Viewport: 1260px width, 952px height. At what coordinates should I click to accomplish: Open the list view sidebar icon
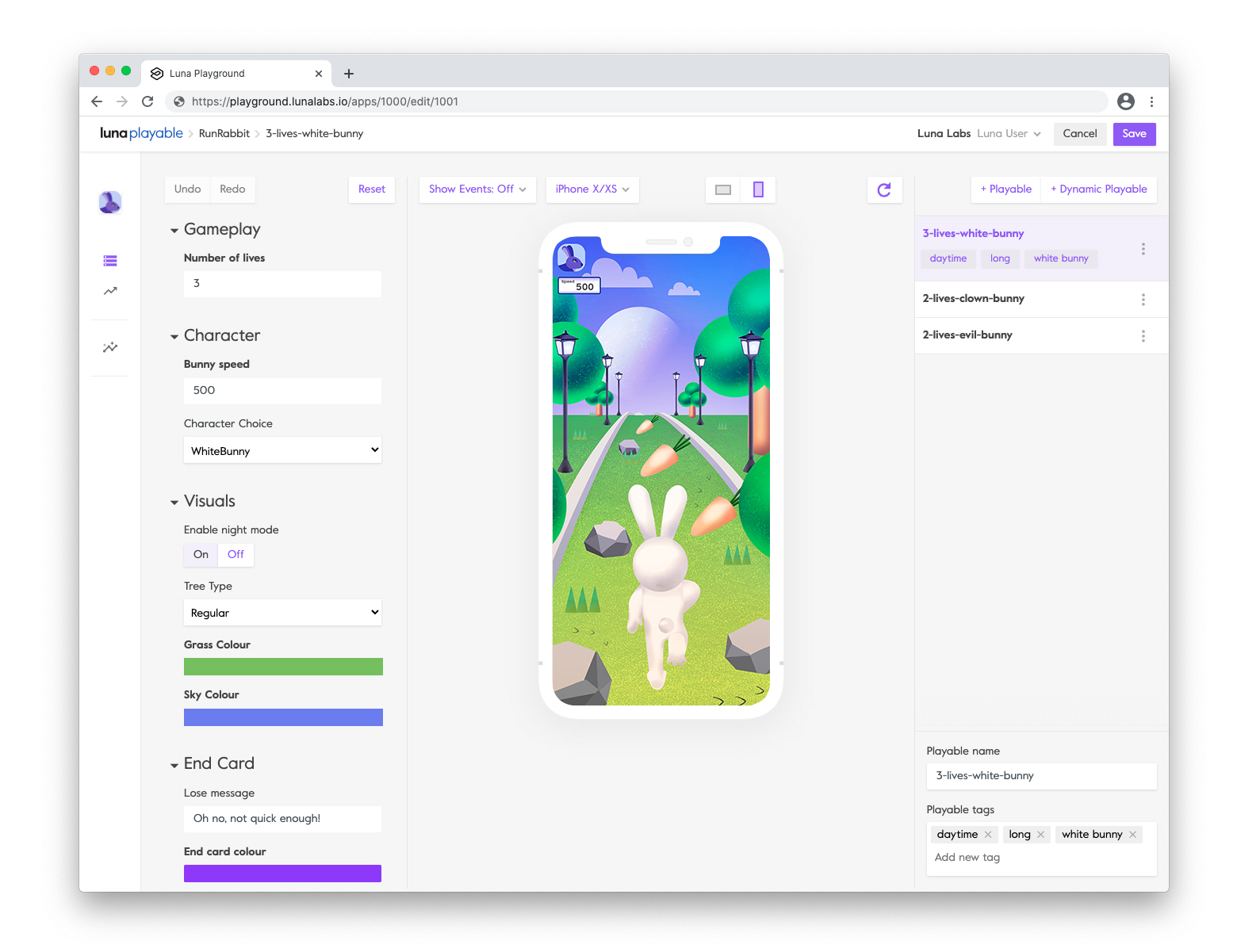(x=110, y=261)
